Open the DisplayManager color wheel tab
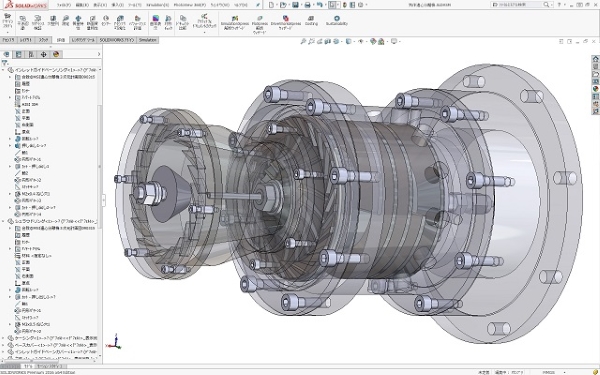This screenshot has height=375, width=600. tap(56, 54)
